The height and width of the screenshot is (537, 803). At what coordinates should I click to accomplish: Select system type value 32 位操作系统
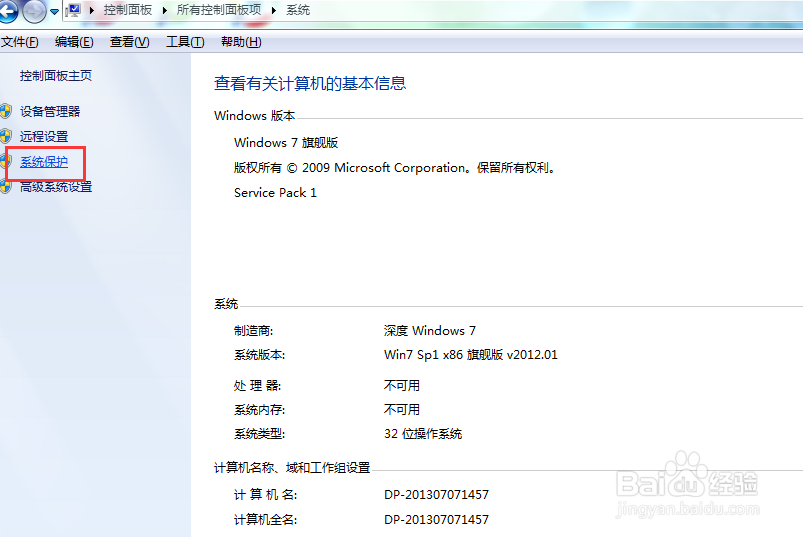(x=423, y=434)
